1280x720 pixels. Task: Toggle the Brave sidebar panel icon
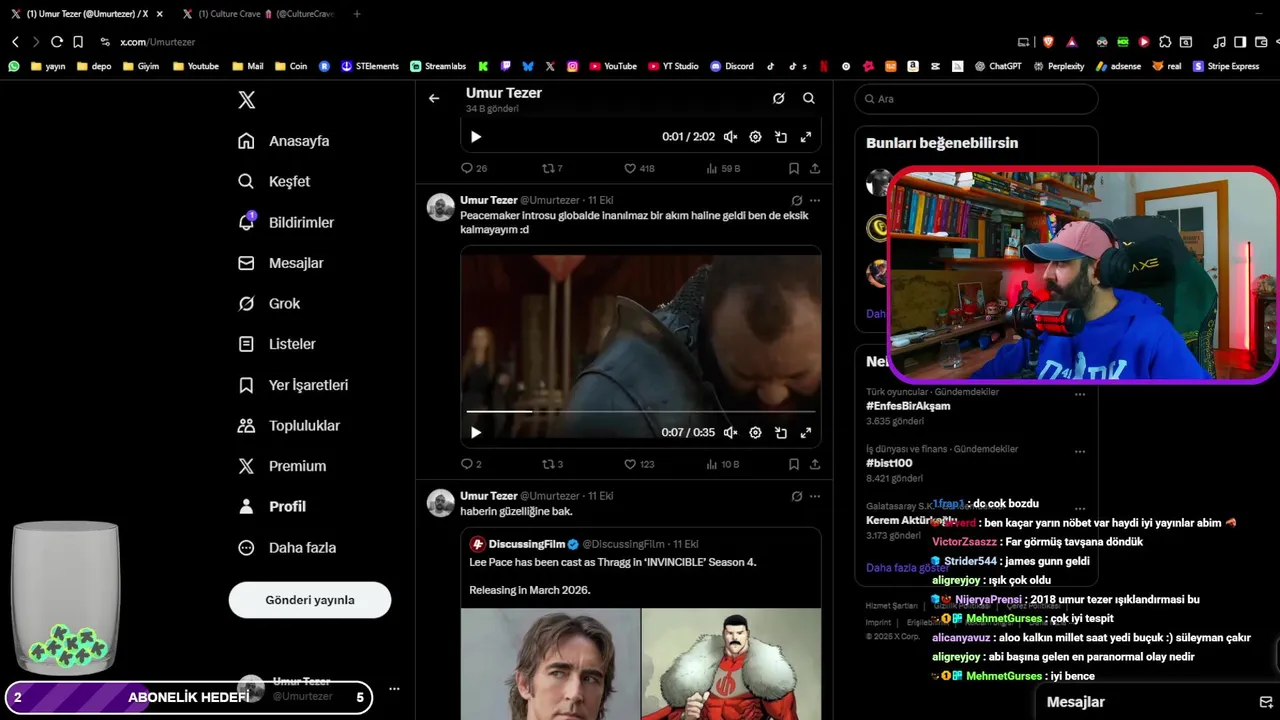coord(1240,42)
